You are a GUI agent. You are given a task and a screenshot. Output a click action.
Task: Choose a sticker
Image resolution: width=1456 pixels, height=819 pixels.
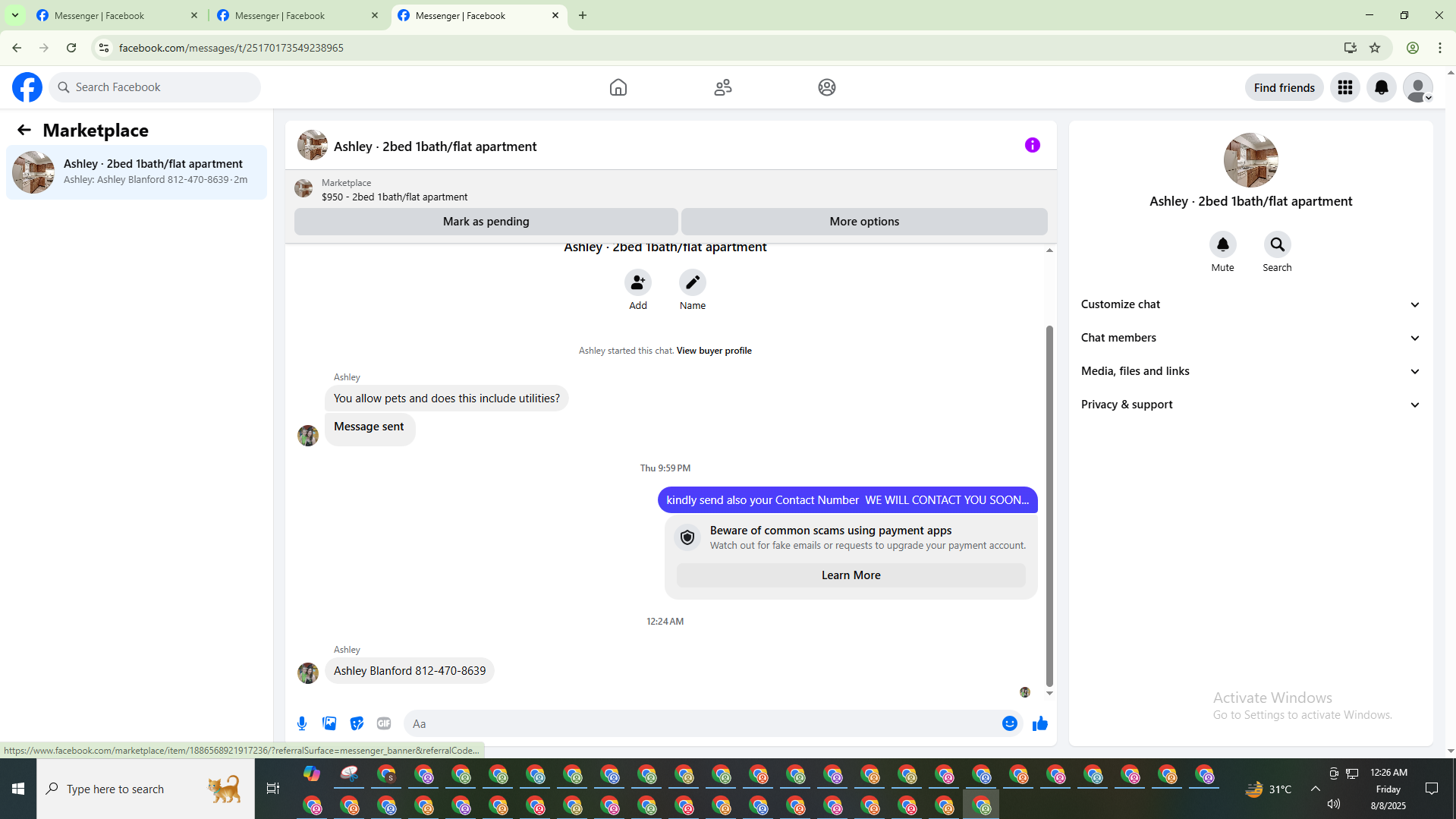[x=357, y=723]
